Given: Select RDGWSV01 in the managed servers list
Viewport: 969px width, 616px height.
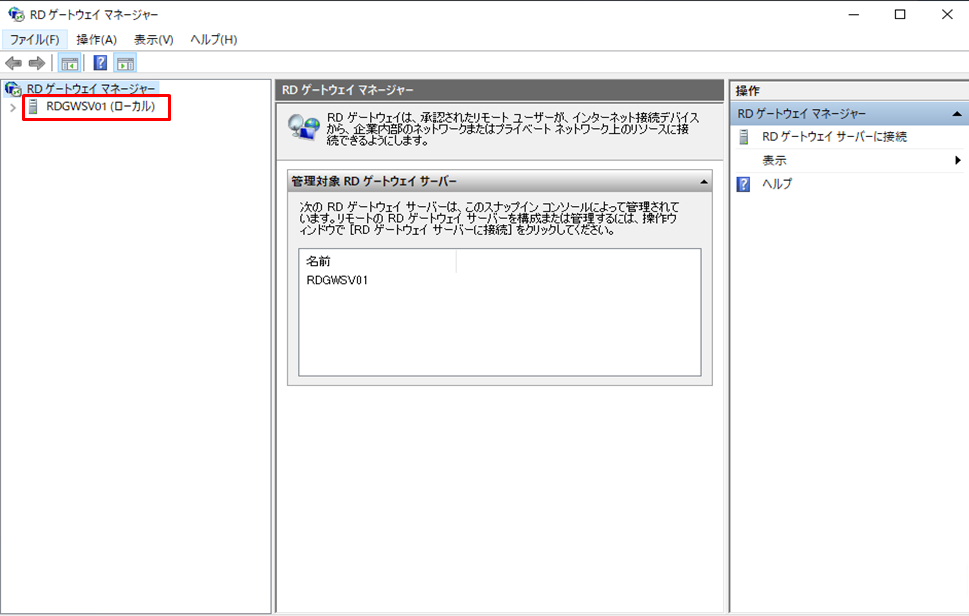Looking at the screenshot, I should [337, 280].
